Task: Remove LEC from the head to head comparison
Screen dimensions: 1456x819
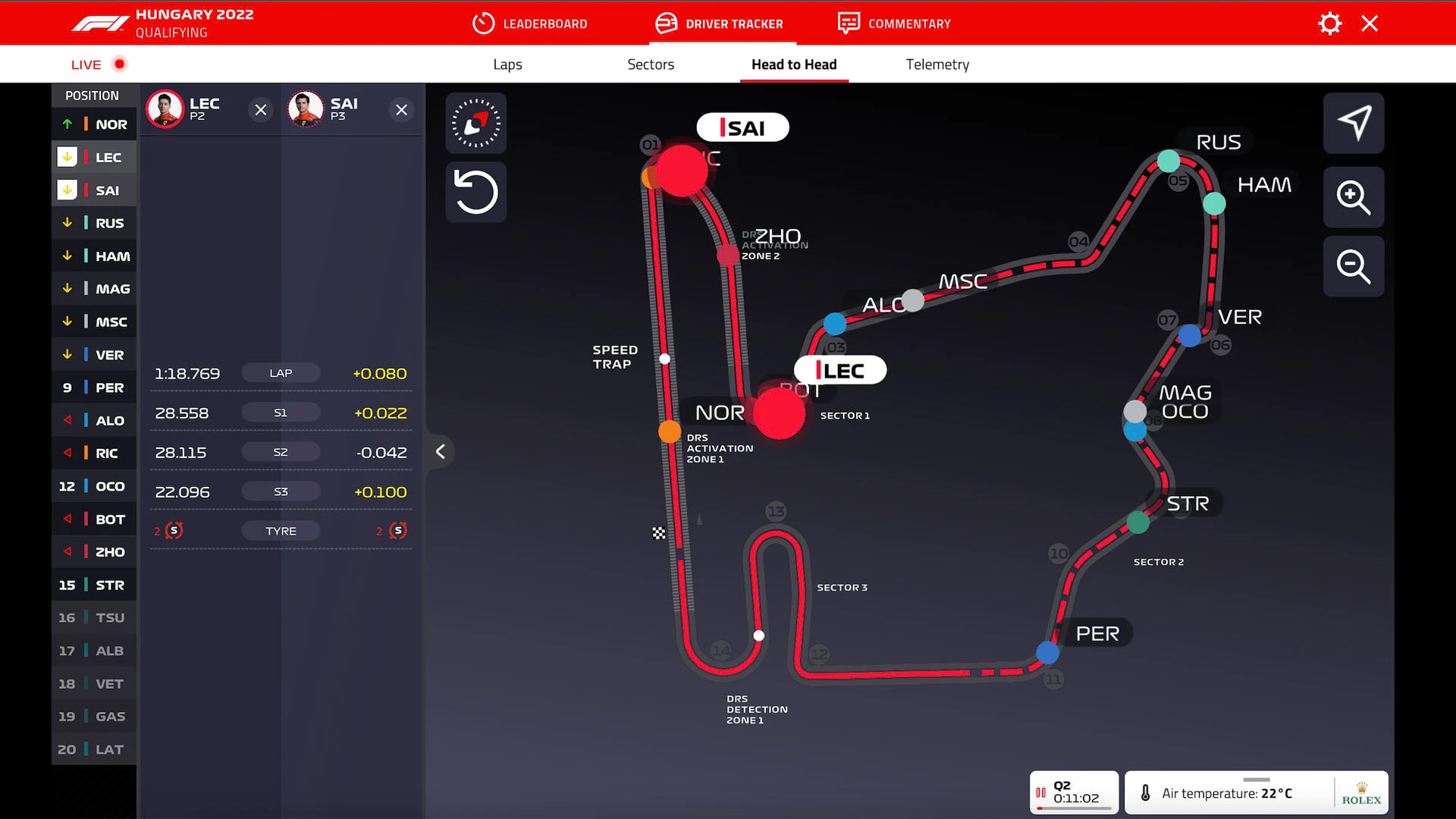Action: 261,110
